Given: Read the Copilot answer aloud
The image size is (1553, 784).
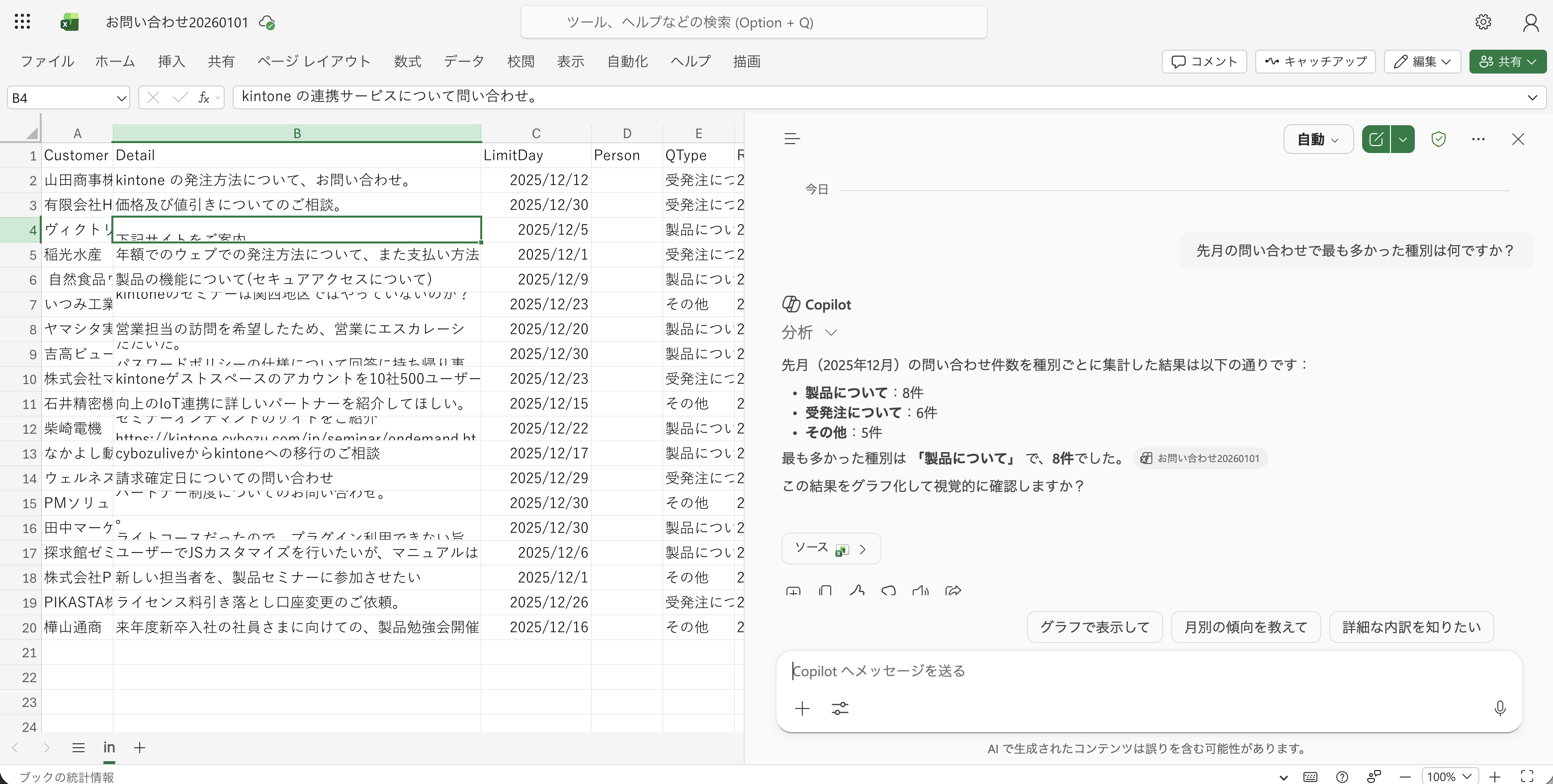Looking at the screenshot, I should (920, 592).
